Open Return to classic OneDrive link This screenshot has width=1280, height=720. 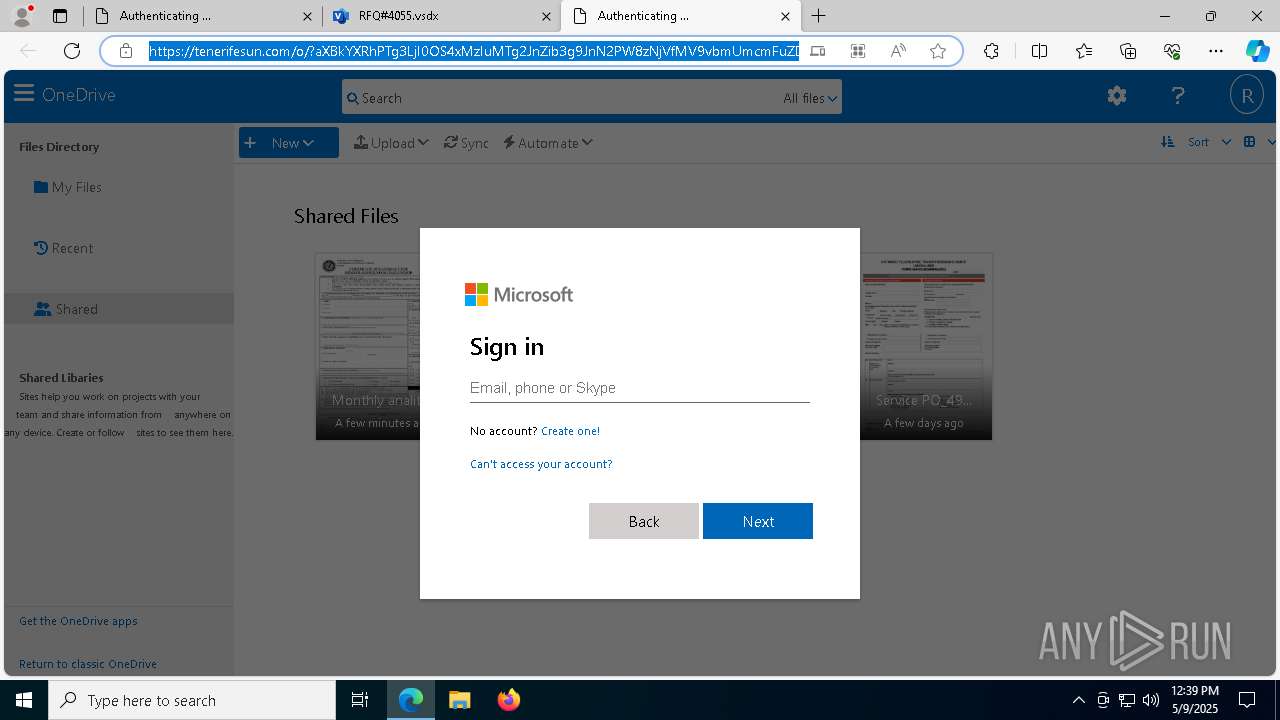(x=88, y=664)
